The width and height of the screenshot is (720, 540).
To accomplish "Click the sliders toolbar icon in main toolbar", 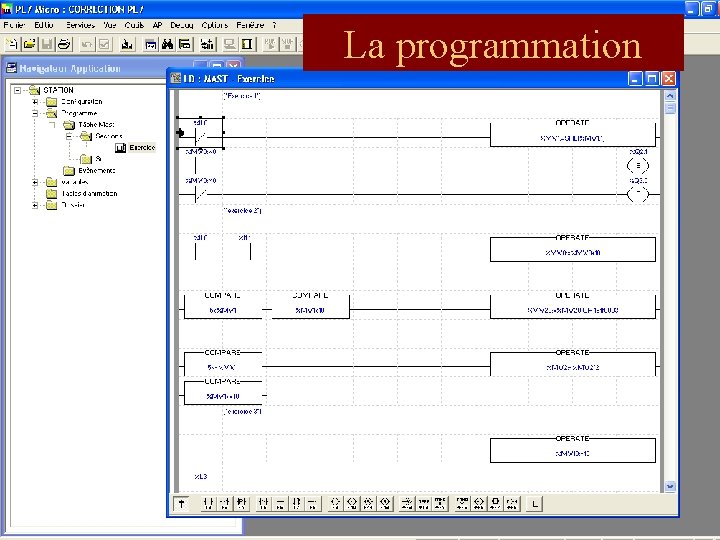I will coord(208,44).
